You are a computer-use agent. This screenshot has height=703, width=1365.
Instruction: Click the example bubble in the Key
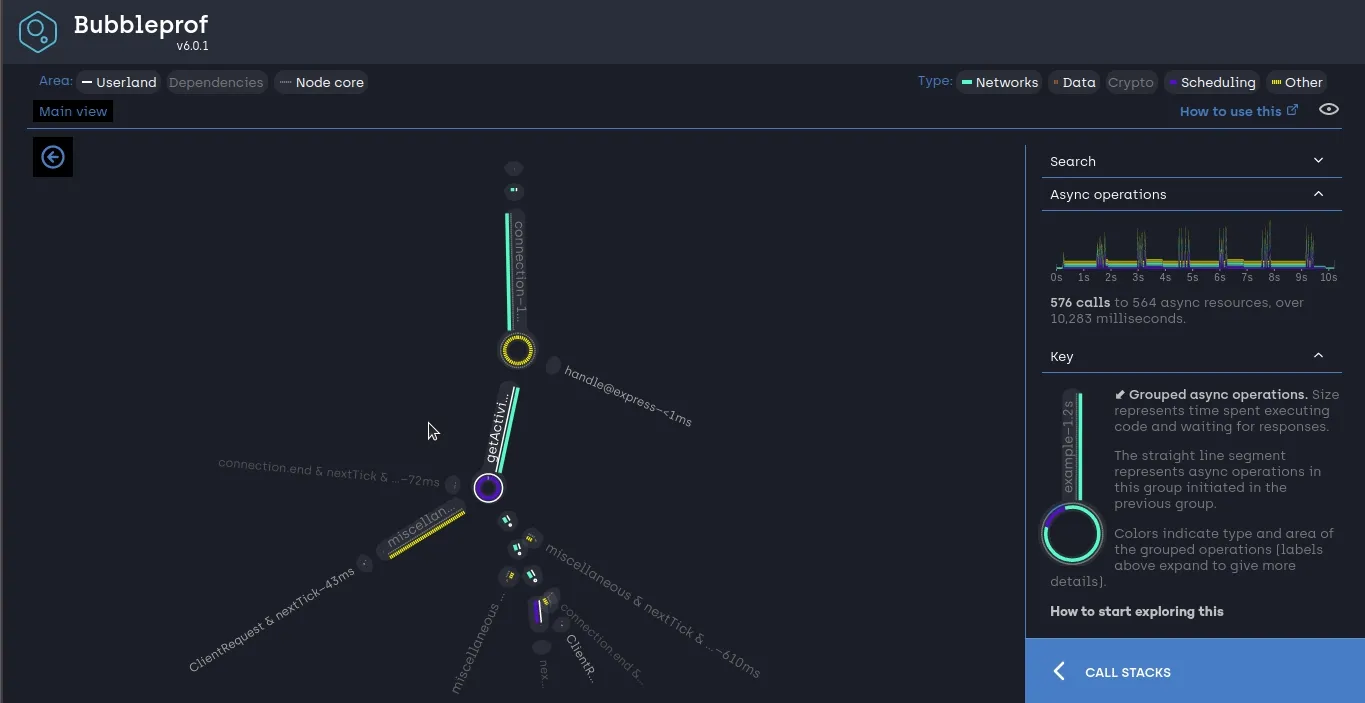click(1072, 534)
